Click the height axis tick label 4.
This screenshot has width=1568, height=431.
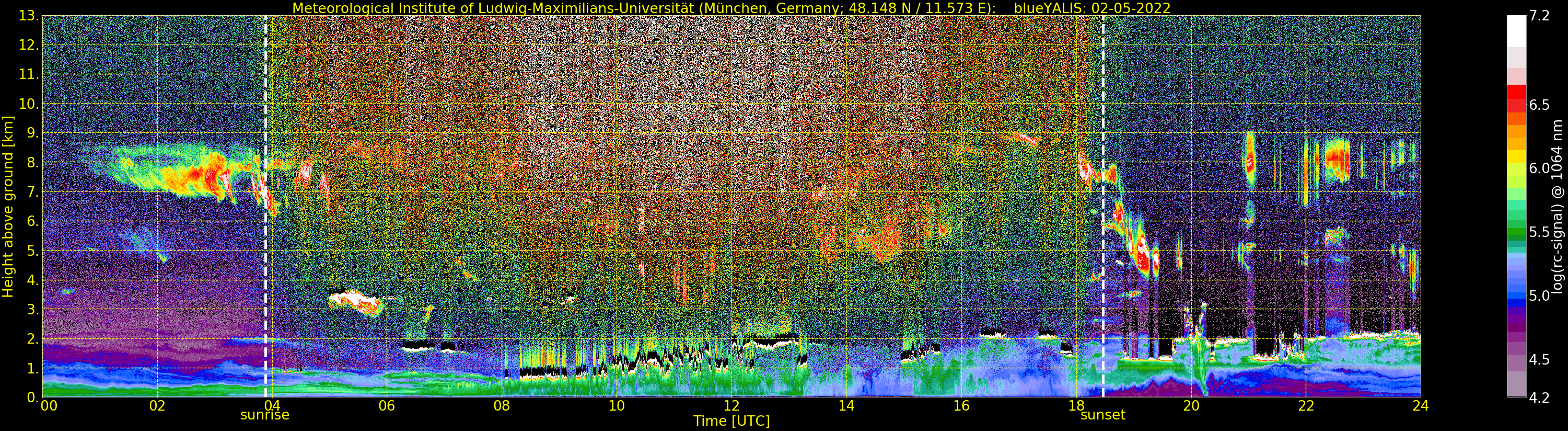tap(33, 280)
